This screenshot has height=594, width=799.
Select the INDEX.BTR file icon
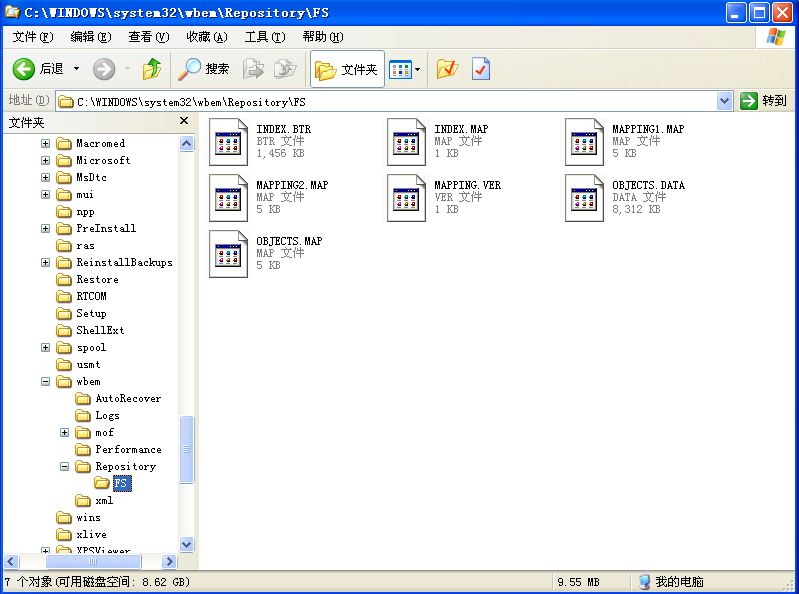tap(228, 142)
